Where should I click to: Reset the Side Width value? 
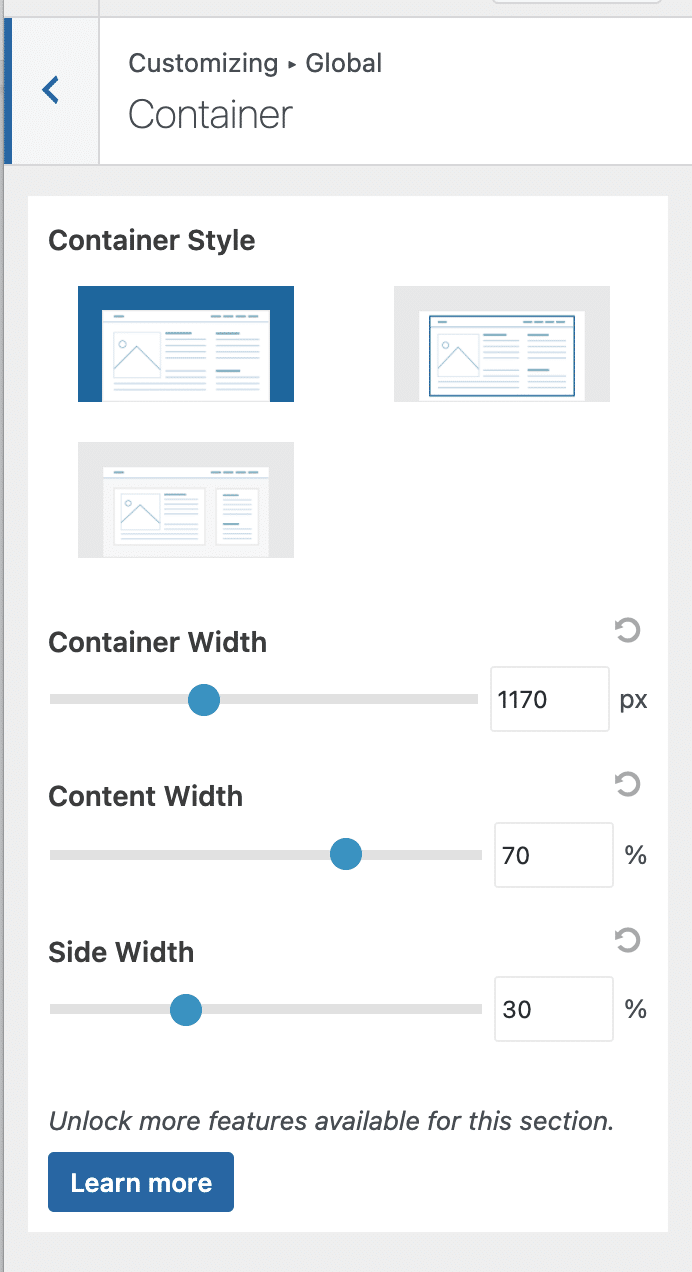click(x=627, y=940)
